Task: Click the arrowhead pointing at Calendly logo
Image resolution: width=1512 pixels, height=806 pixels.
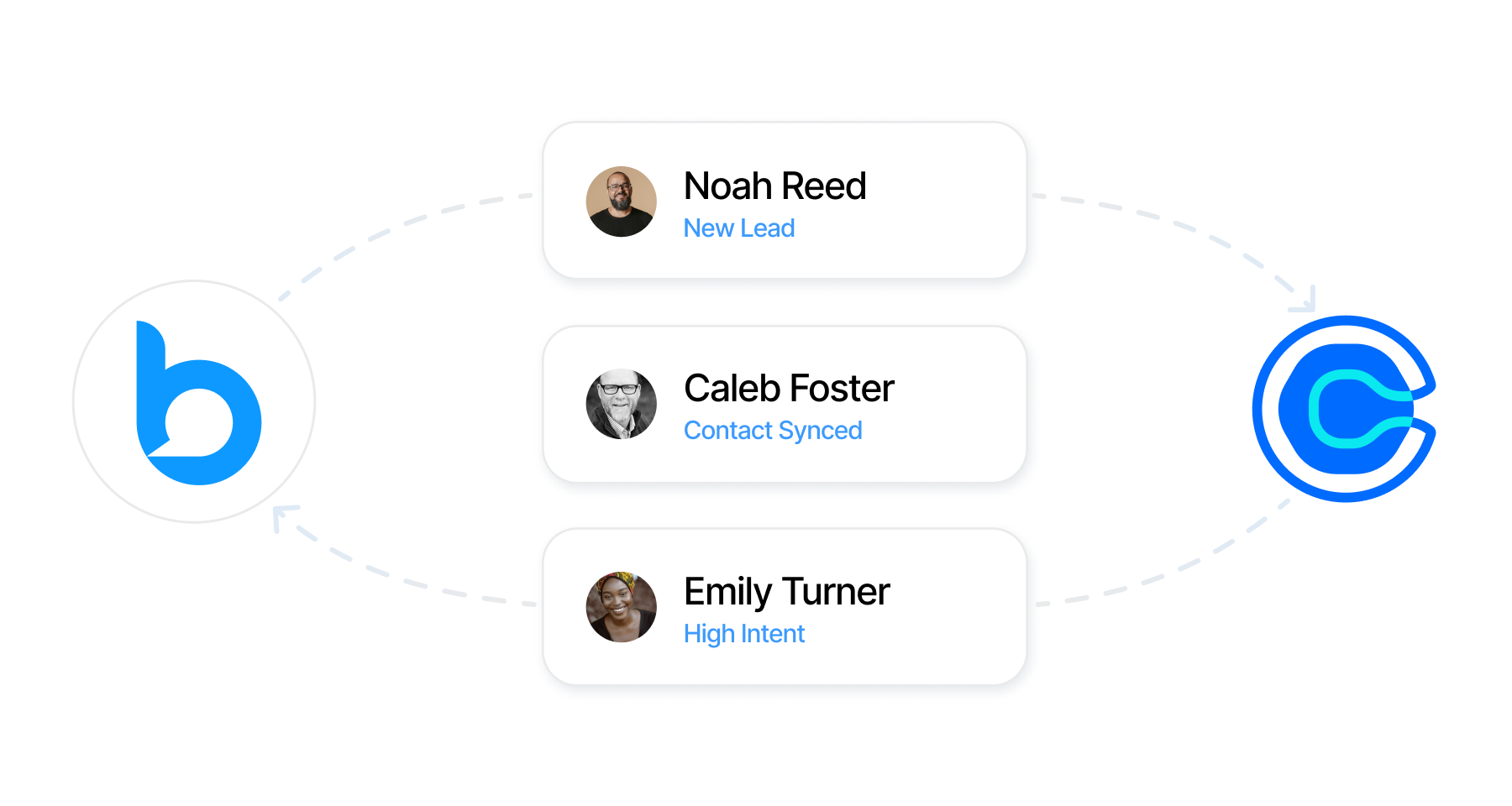Action: click(1306, 302)
